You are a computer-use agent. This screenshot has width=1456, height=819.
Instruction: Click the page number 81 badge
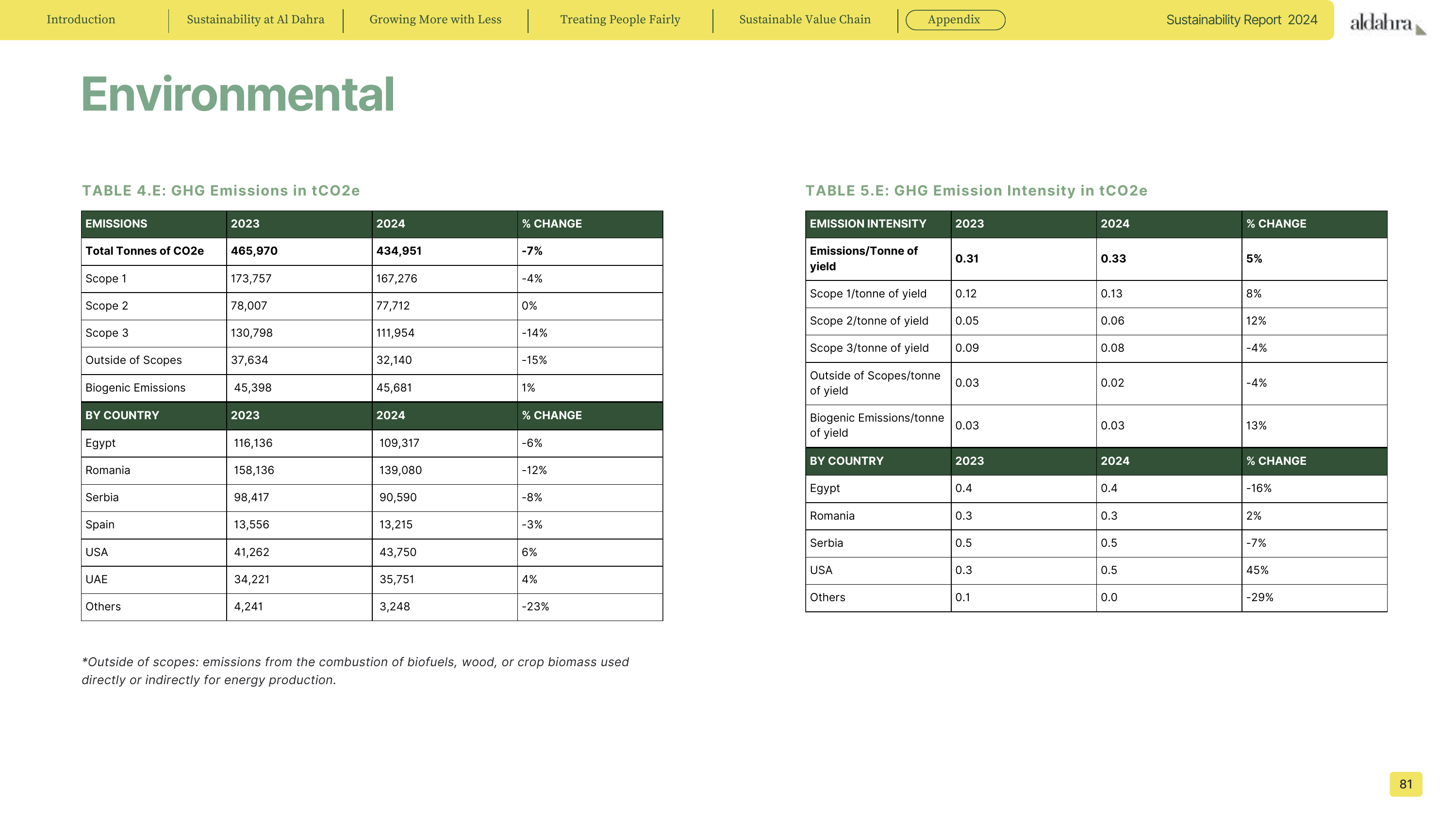(x=1406, y=784)
